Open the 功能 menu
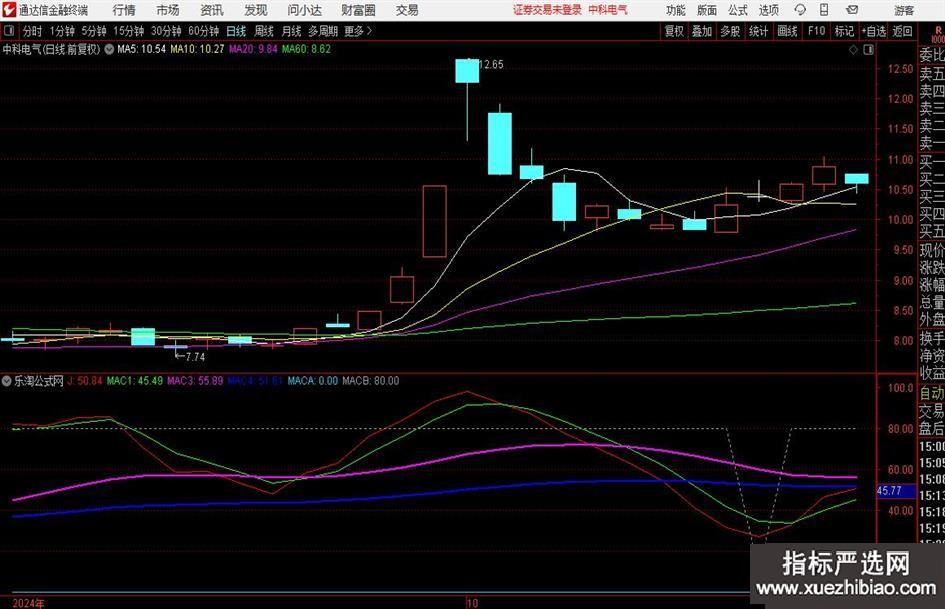The image size is (945, 609). click(x=676, y=10)
